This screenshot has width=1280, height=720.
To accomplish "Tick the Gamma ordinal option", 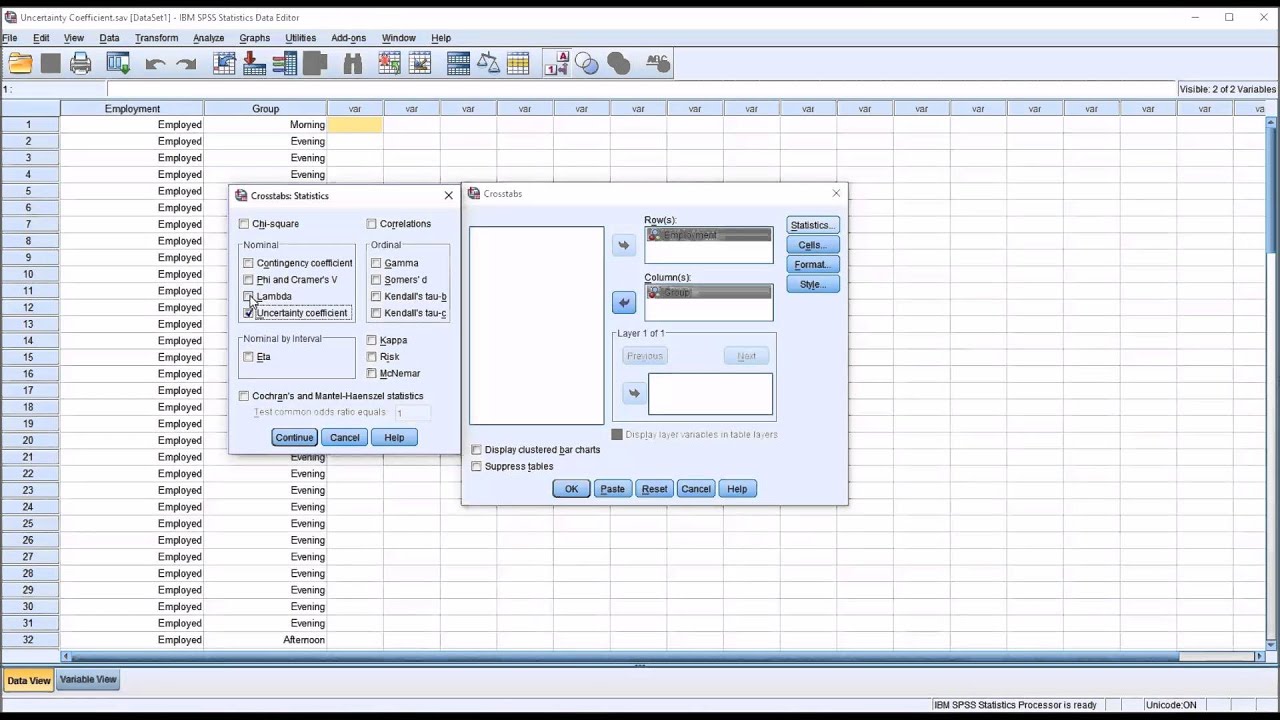I will tap(376, 263).
